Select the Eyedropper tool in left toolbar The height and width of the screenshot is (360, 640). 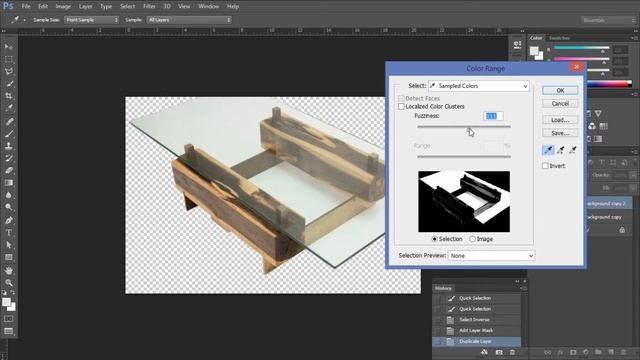(x=9, y=108)
